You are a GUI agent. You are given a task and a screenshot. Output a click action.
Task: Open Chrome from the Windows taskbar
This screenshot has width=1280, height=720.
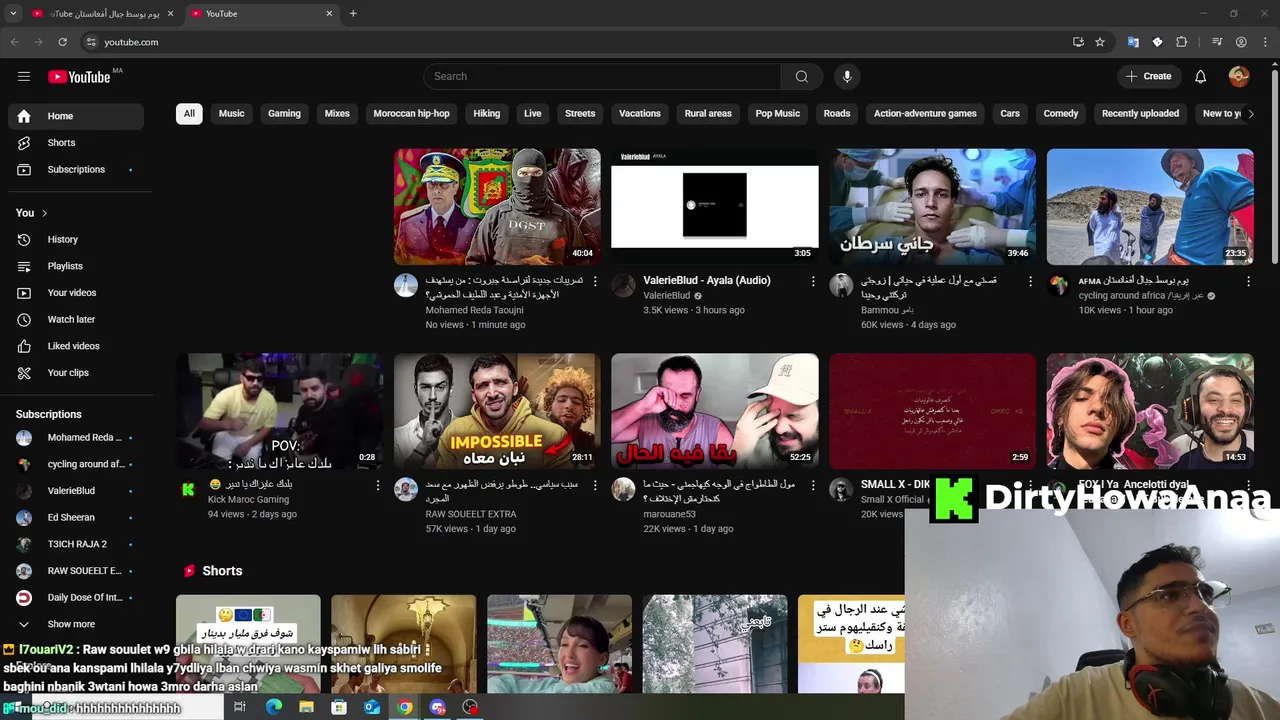pos(404,707)
